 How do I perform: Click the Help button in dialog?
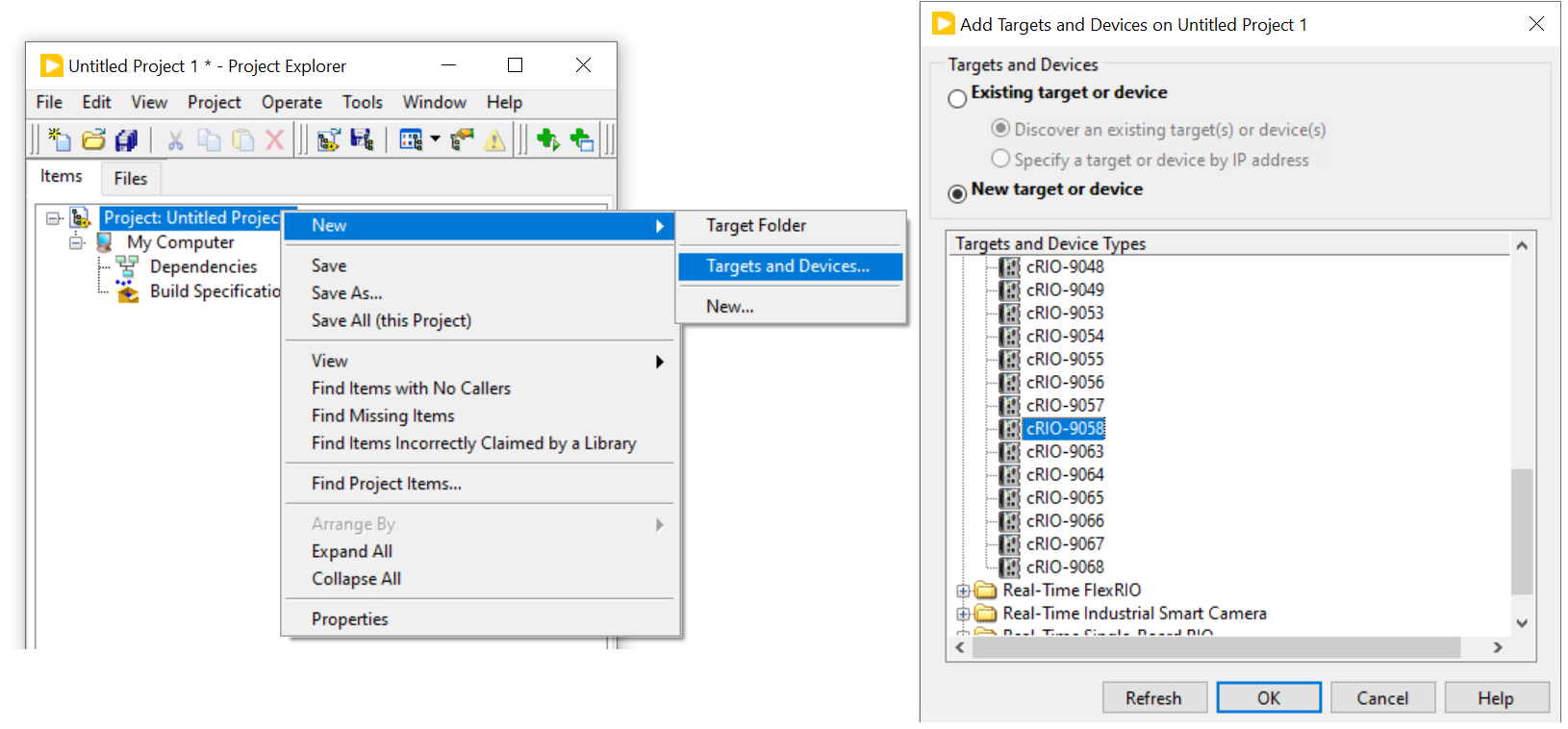pos(1496,697)
